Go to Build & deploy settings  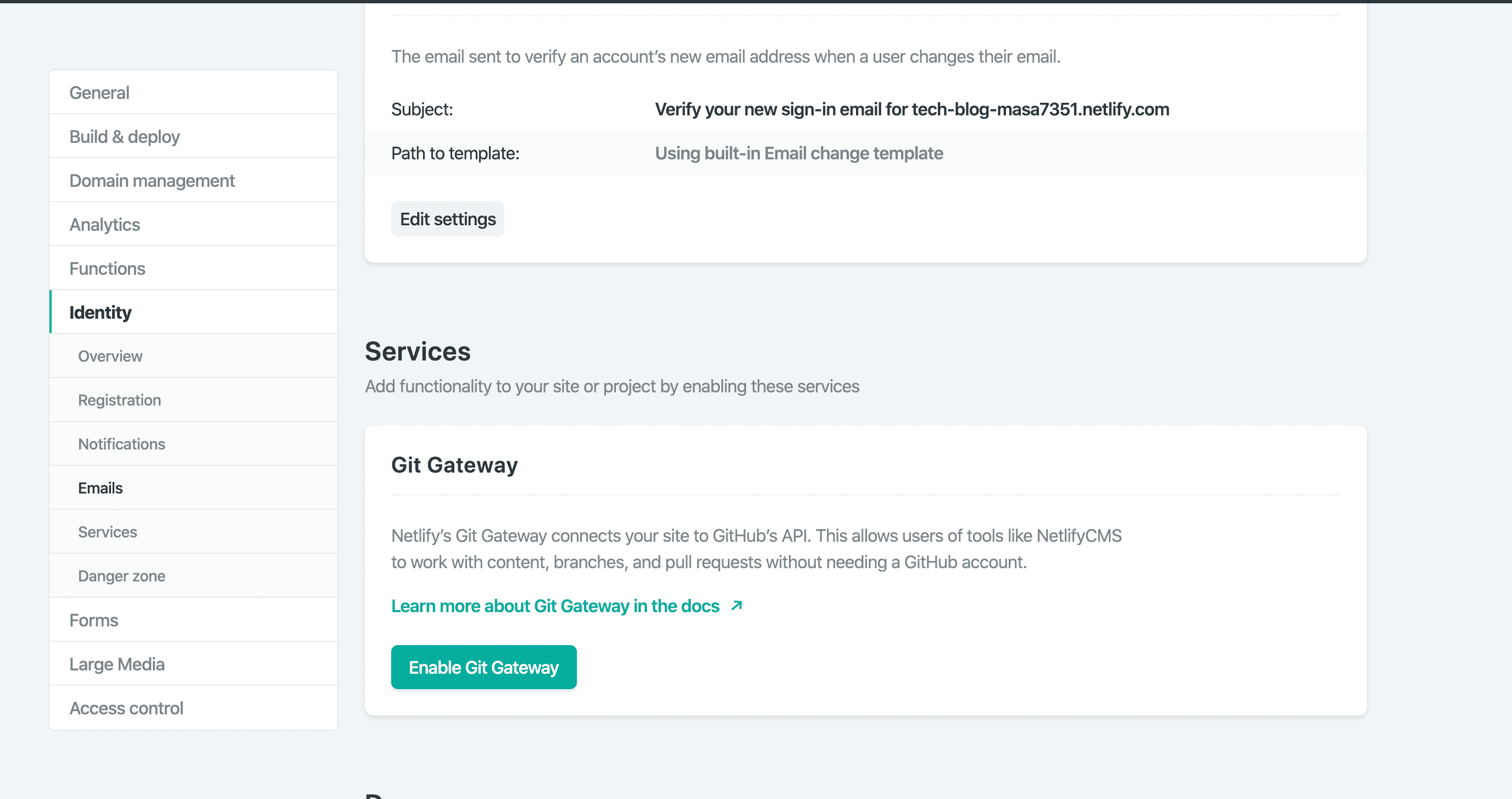[x=124, y=137]
